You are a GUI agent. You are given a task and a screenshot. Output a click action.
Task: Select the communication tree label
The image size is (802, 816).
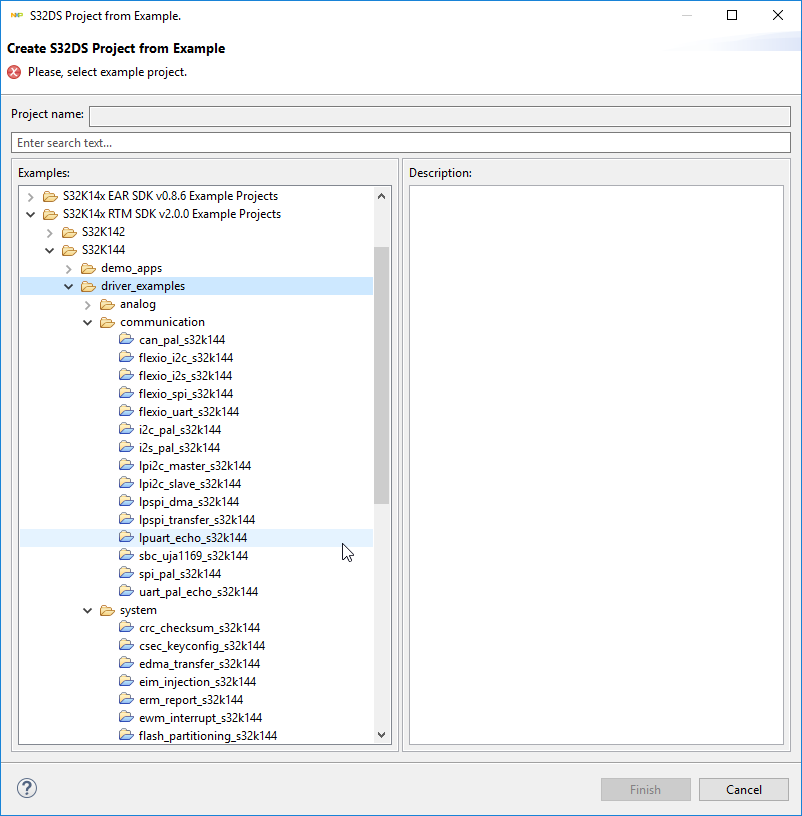coord(162,322)
